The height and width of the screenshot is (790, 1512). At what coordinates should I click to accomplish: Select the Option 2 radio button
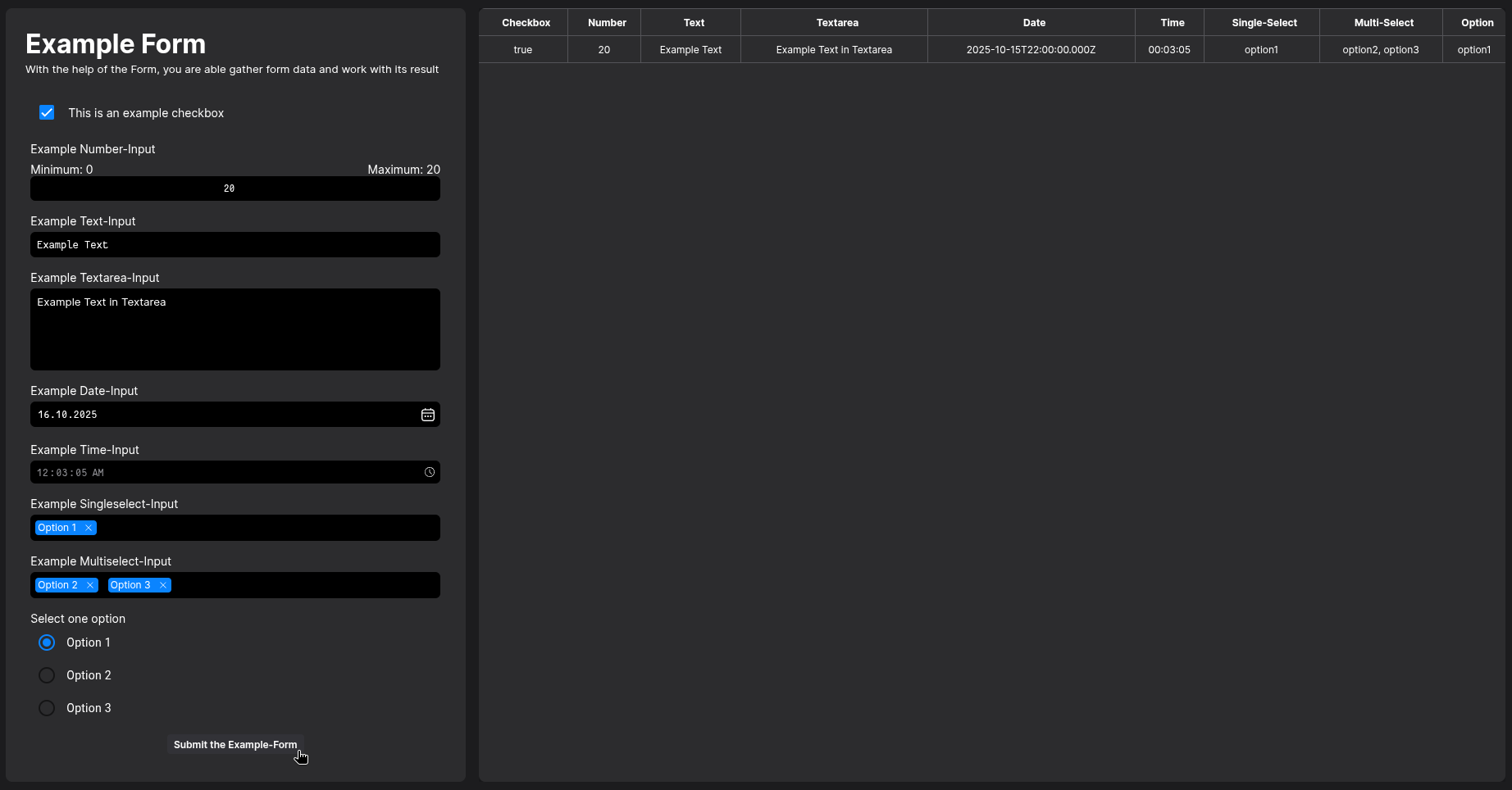click(x=47, y=675)
